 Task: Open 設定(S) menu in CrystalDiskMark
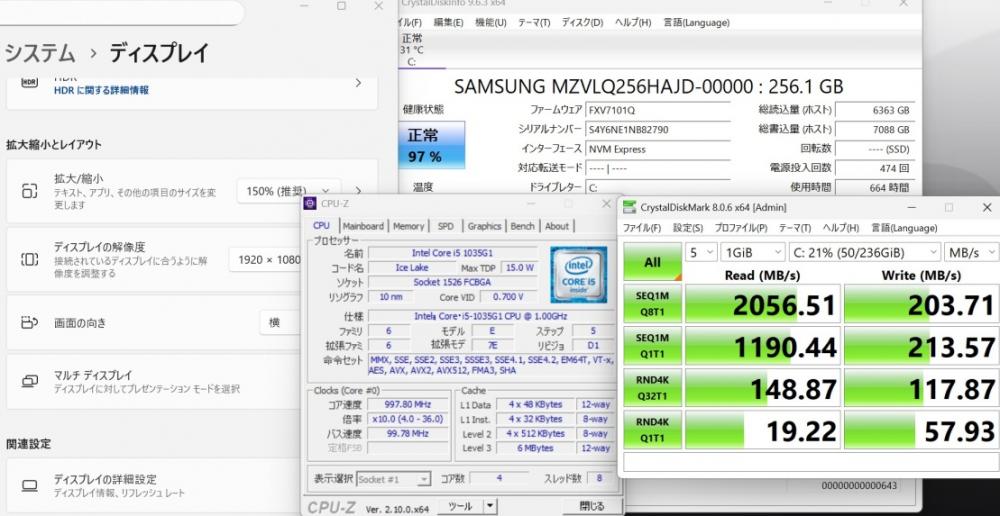(x=688, y=228)
